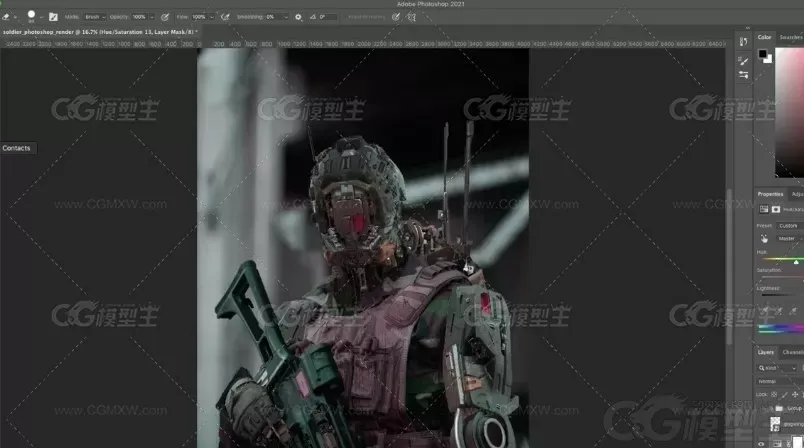
Task: Open the Normal blend mode dropdown
Action: click(780, 381)
